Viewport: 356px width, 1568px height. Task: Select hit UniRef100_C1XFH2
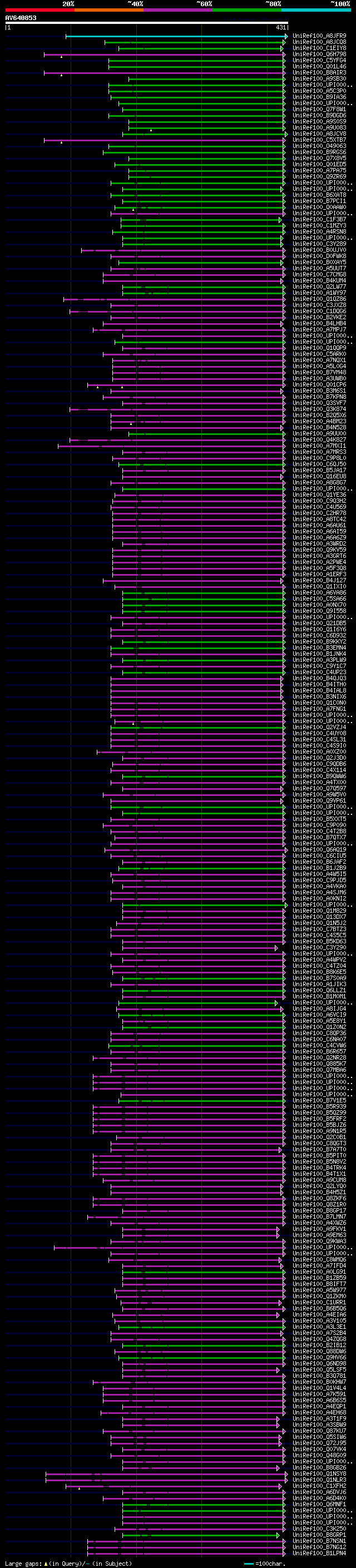(319, 1486)
